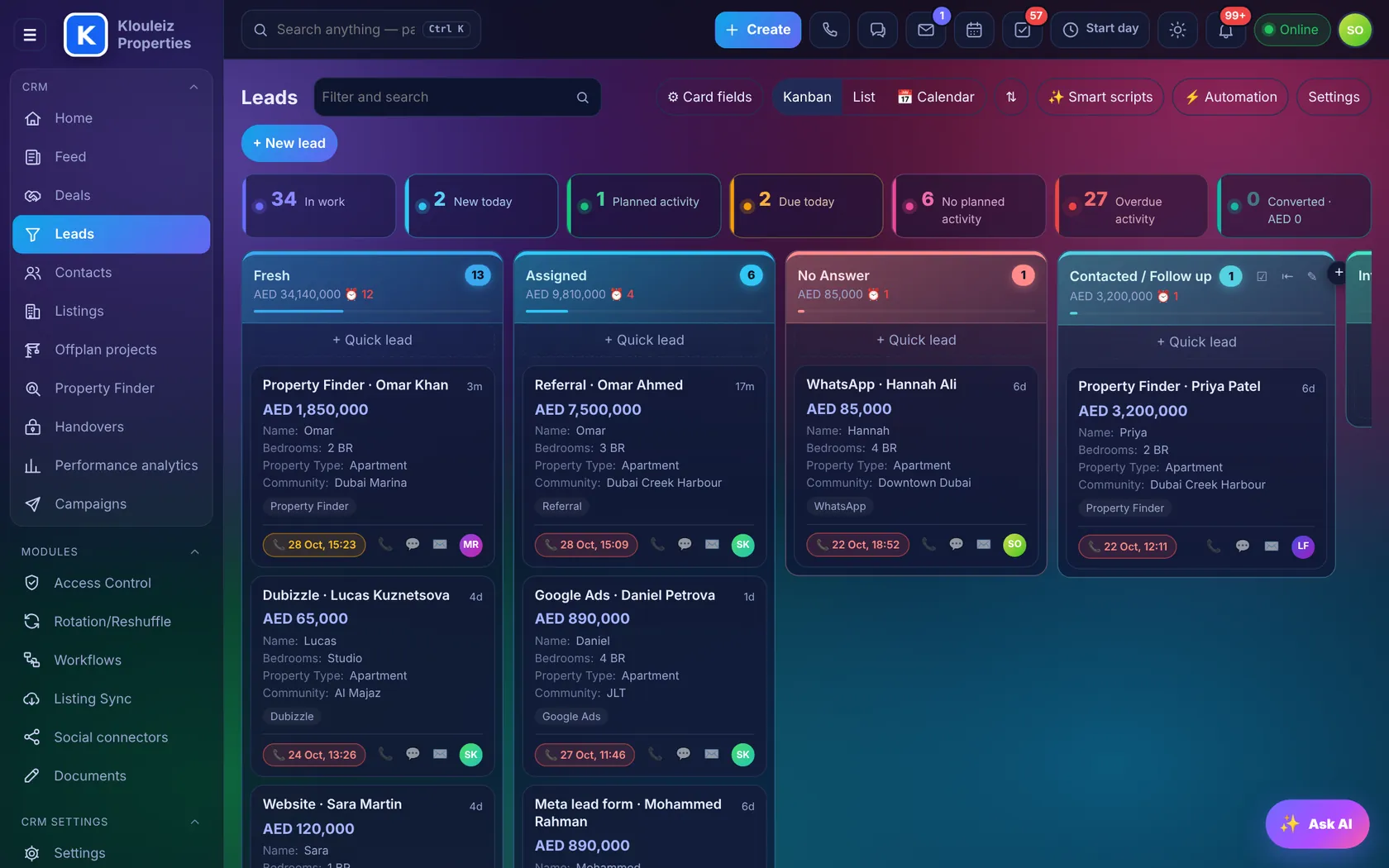
Task: Open the calendar icon in top bar
Action: coord(974,30)
